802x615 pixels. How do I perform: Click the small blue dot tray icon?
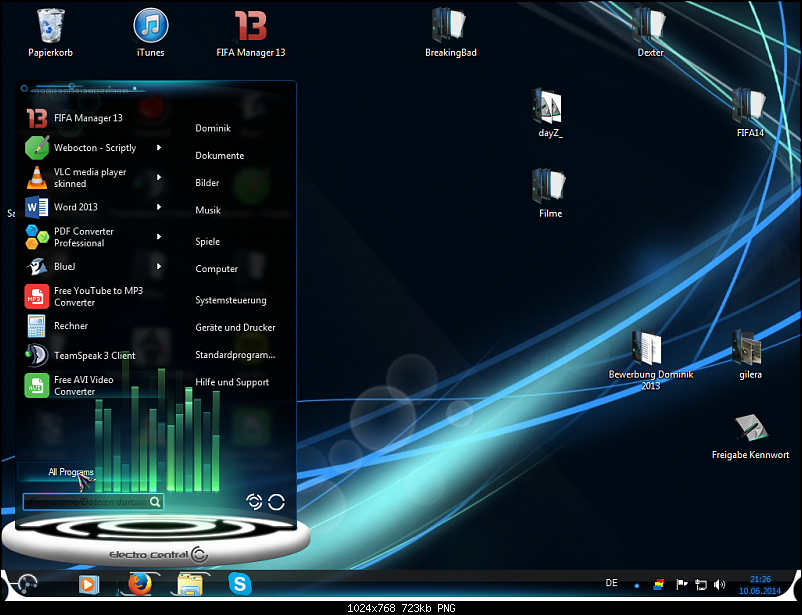coord(637,586)
